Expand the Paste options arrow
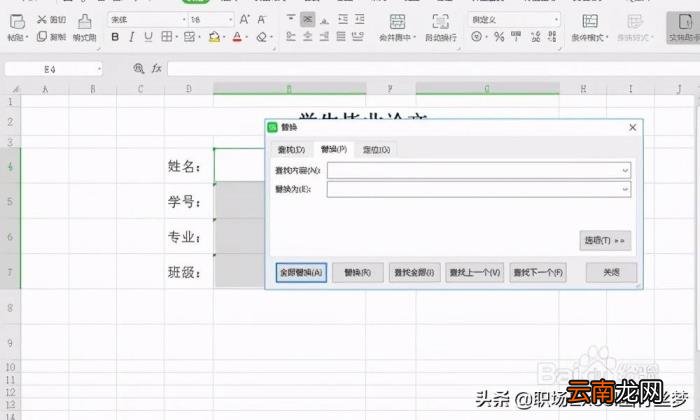 (x=27, y=38)
